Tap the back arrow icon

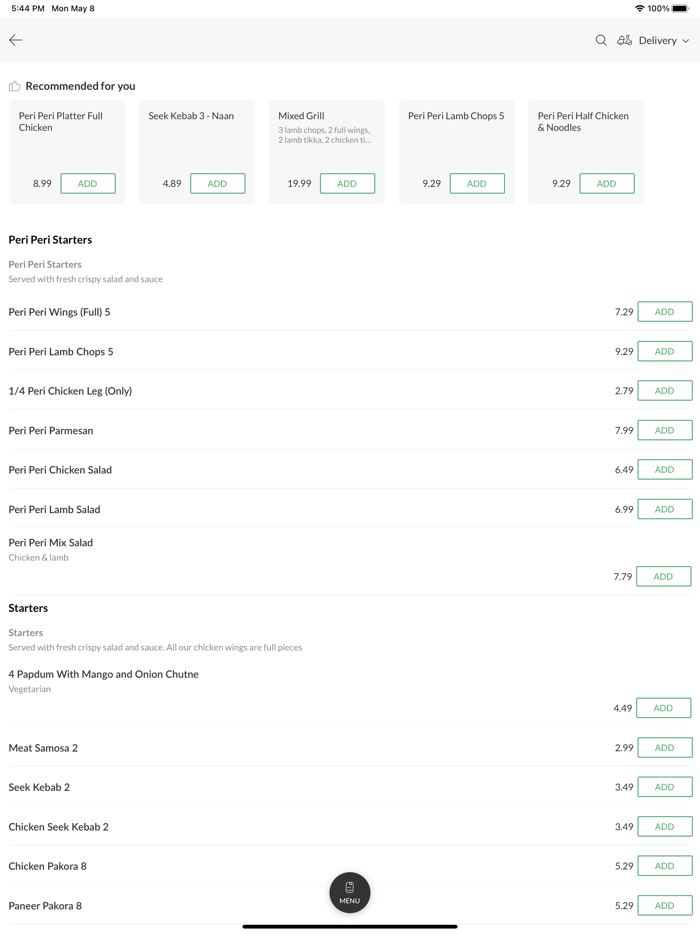point(16,40)
